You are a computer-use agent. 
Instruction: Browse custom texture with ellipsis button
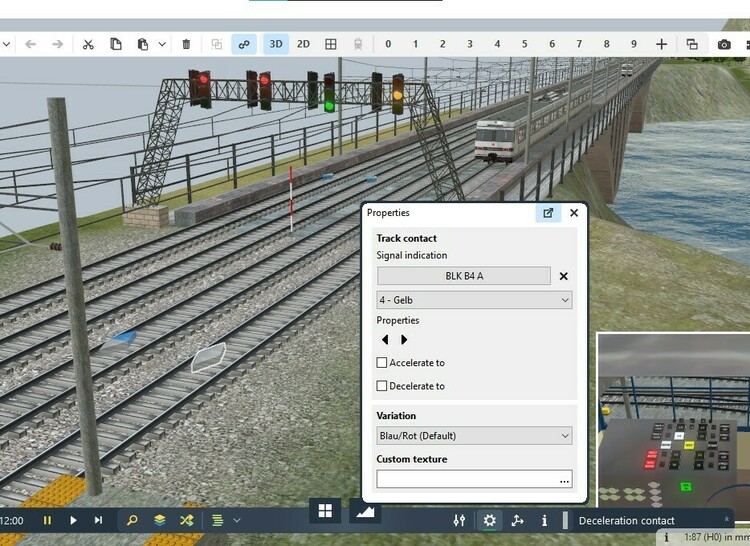(564, 480)
